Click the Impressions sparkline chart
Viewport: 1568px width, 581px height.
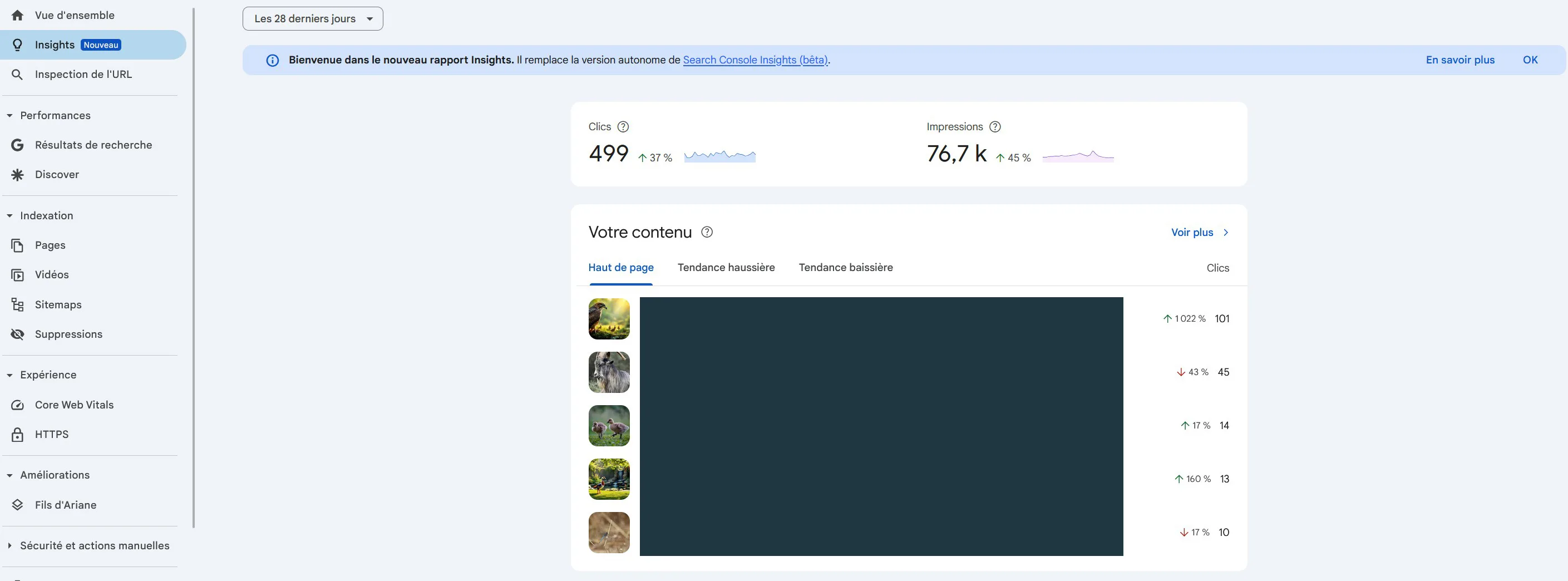point(1078,156)
